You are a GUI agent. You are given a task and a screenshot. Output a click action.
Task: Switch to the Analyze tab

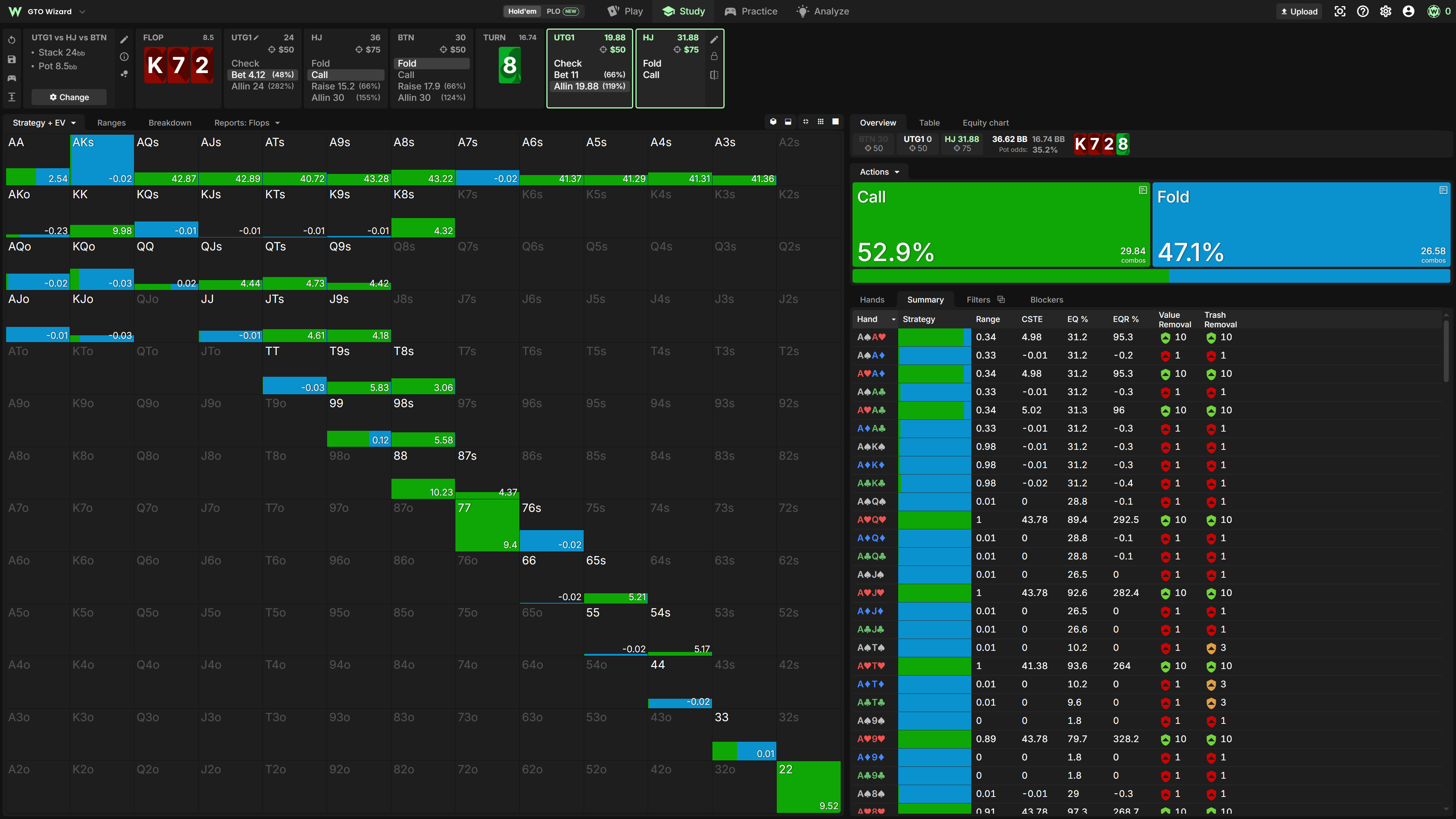pyautogui.click(x=822, y=11)
